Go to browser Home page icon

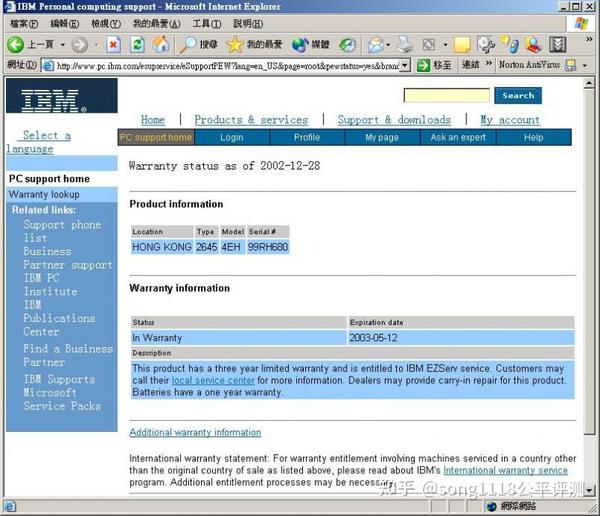161,44
